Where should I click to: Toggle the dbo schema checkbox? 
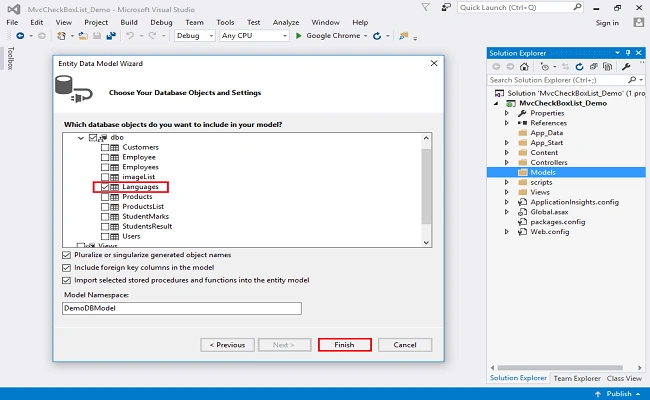[93, 138]
